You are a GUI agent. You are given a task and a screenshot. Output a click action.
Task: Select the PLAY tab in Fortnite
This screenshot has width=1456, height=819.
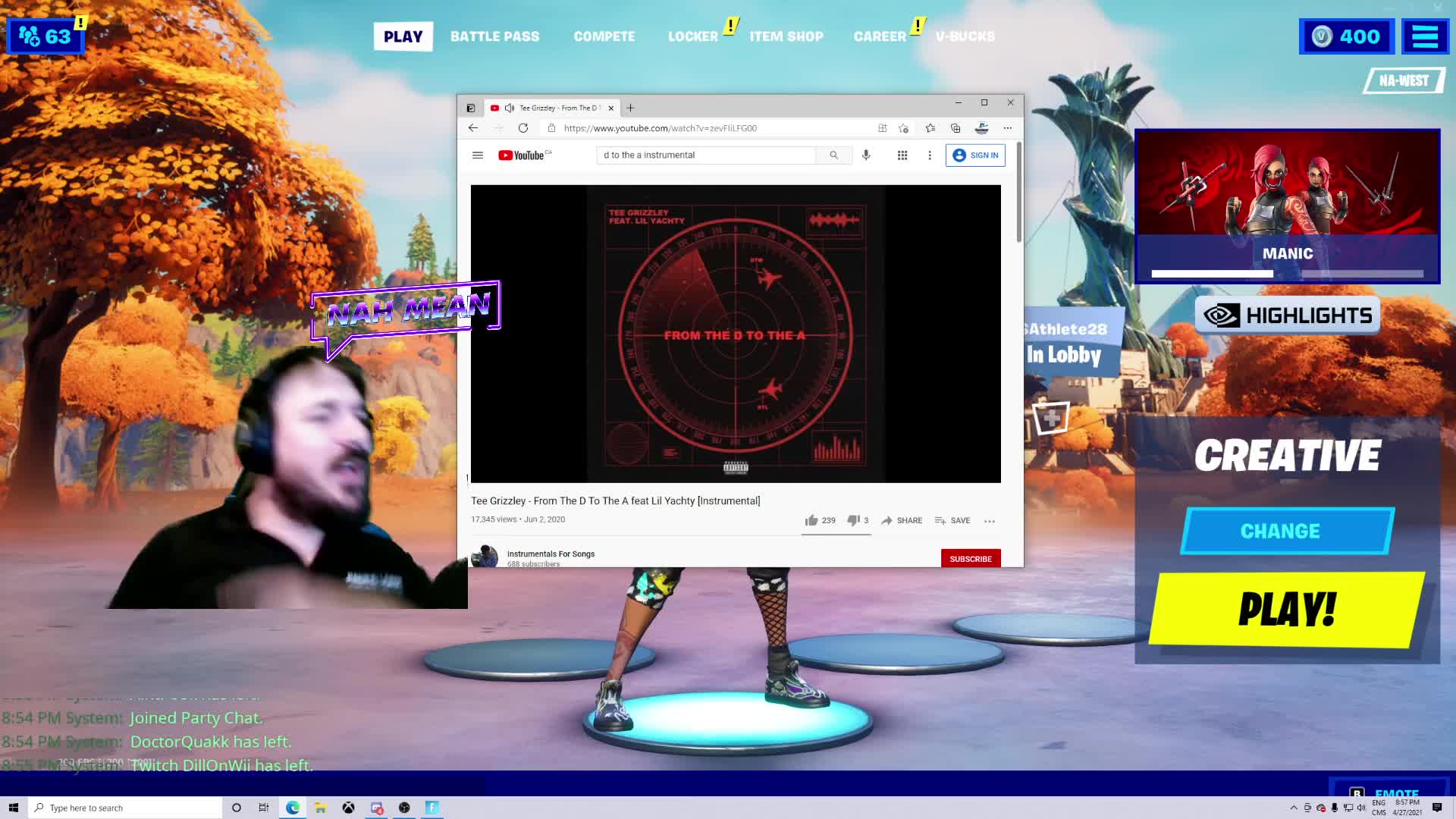(403, 36)
